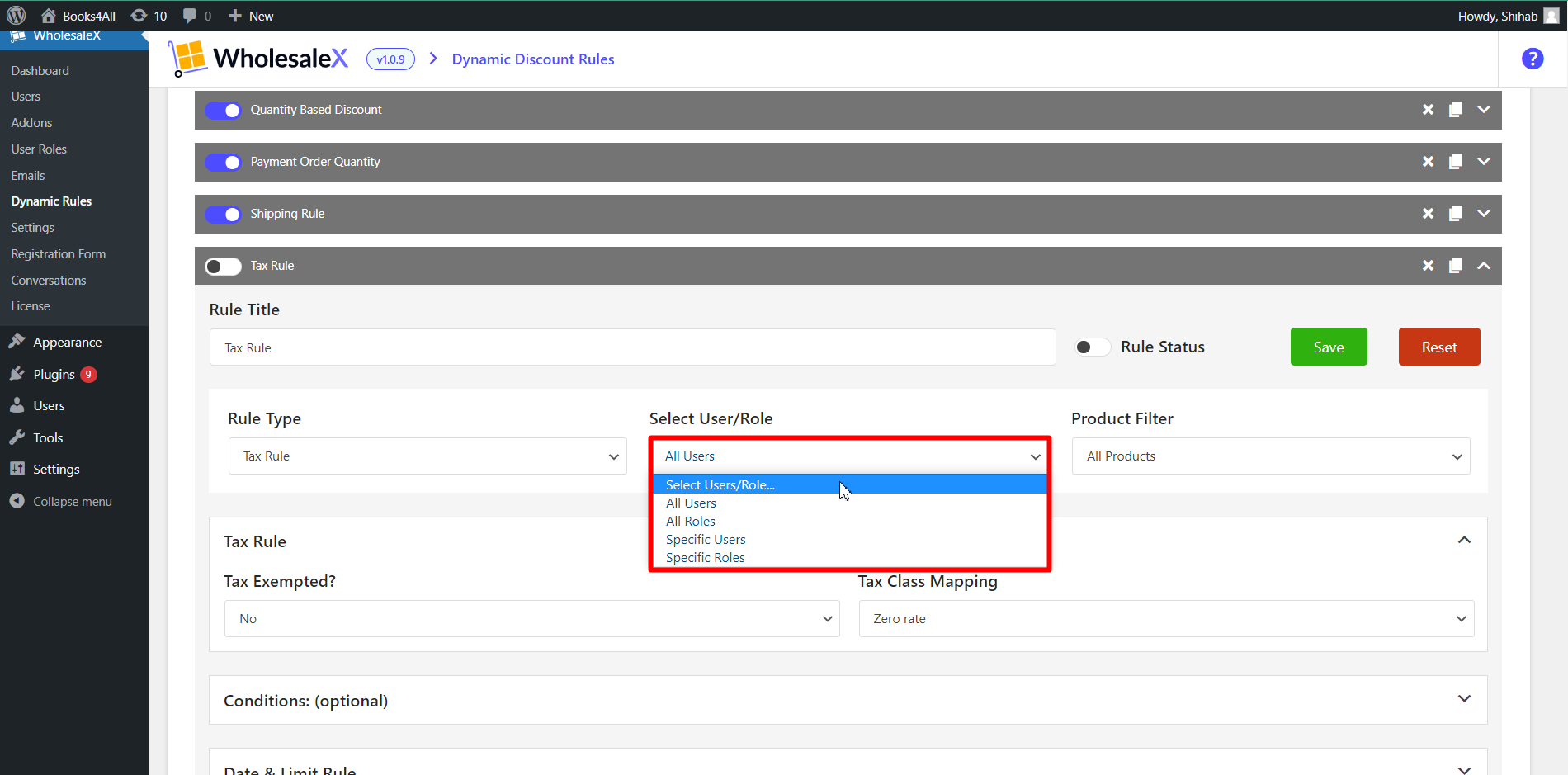Viewport: 1568px width, 775px height.
Task: Click the v1.0.9 version badge
Action: pyautogui.click(x=390, y=59)
